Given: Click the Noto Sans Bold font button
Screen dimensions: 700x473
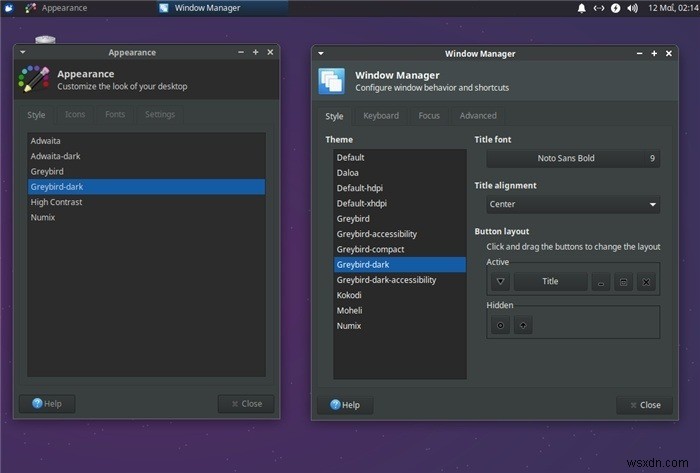Looking at the screenshot, I should [x=573, y=158].
